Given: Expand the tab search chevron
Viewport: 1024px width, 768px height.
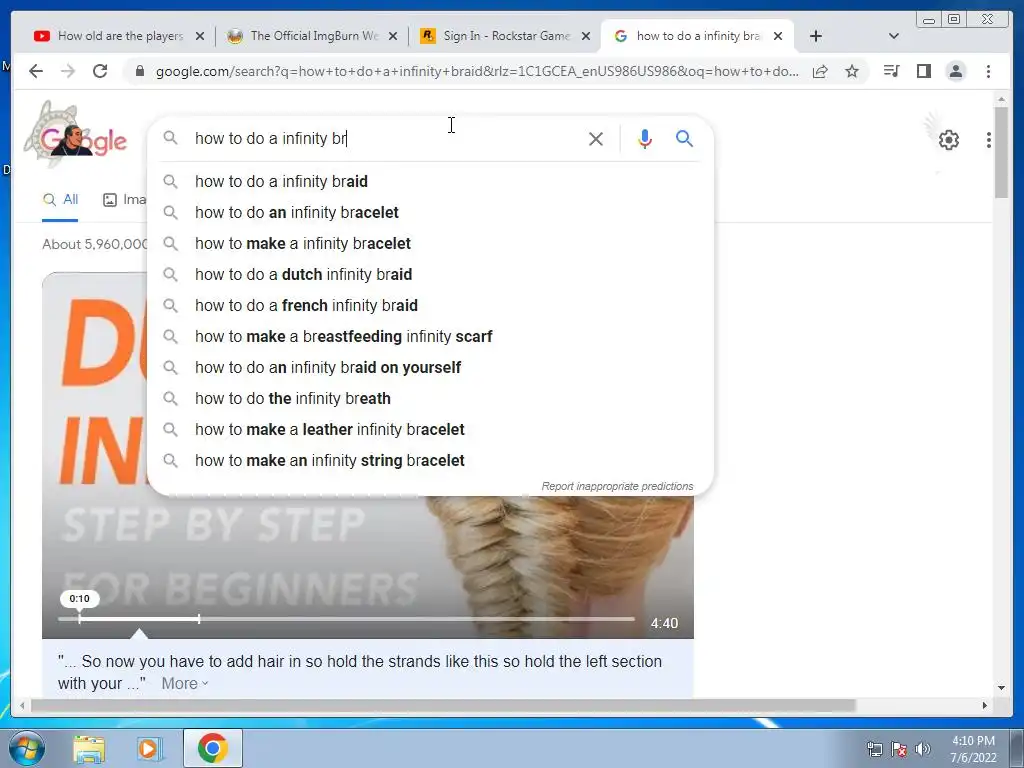Looking at the screenshot, I should 894,36.
